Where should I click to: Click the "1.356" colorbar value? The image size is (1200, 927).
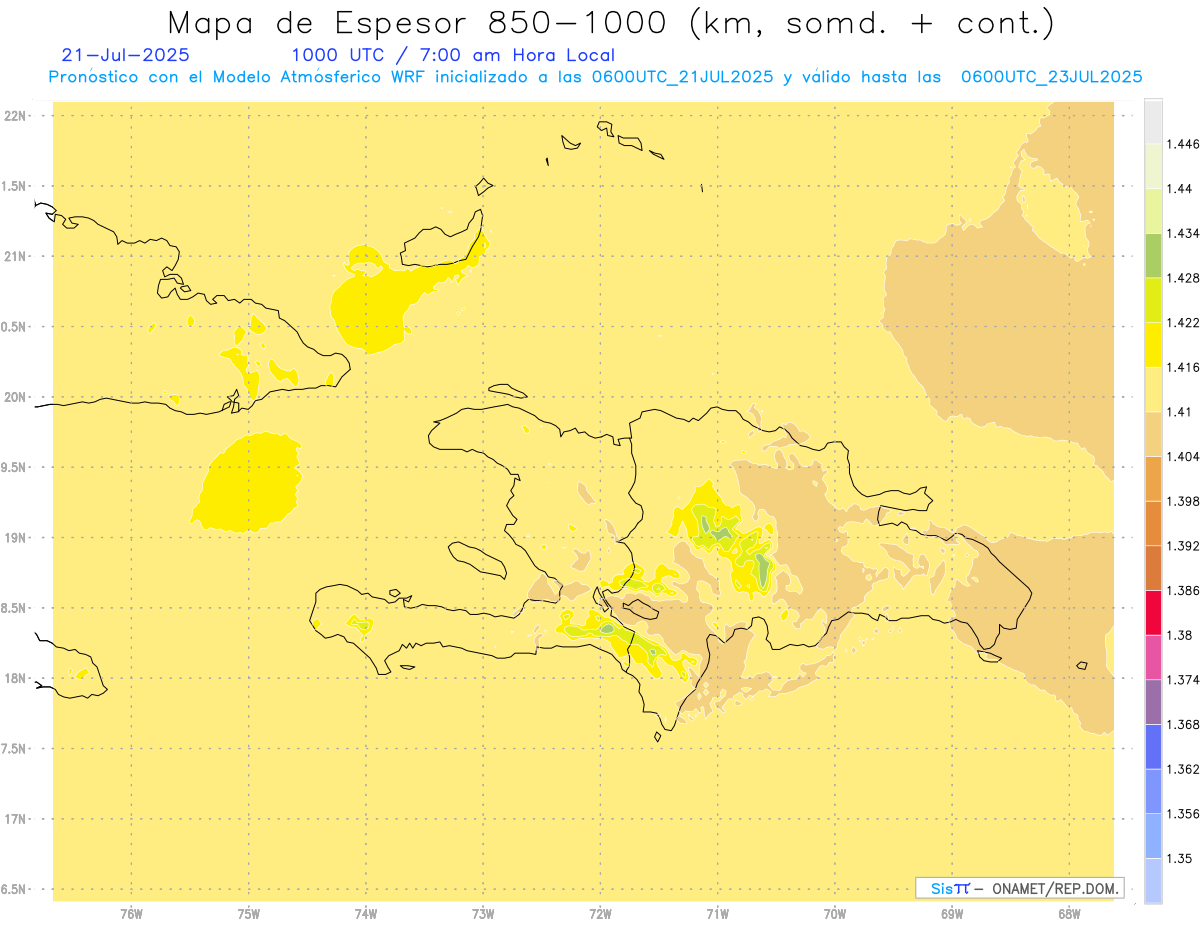[1185, 814]
